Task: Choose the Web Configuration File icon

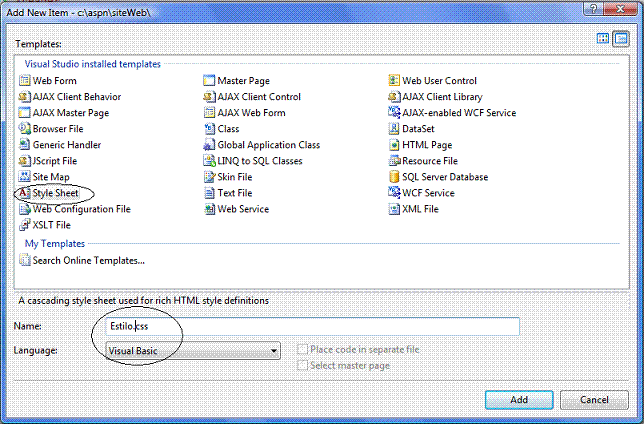Action: point(25,209)
